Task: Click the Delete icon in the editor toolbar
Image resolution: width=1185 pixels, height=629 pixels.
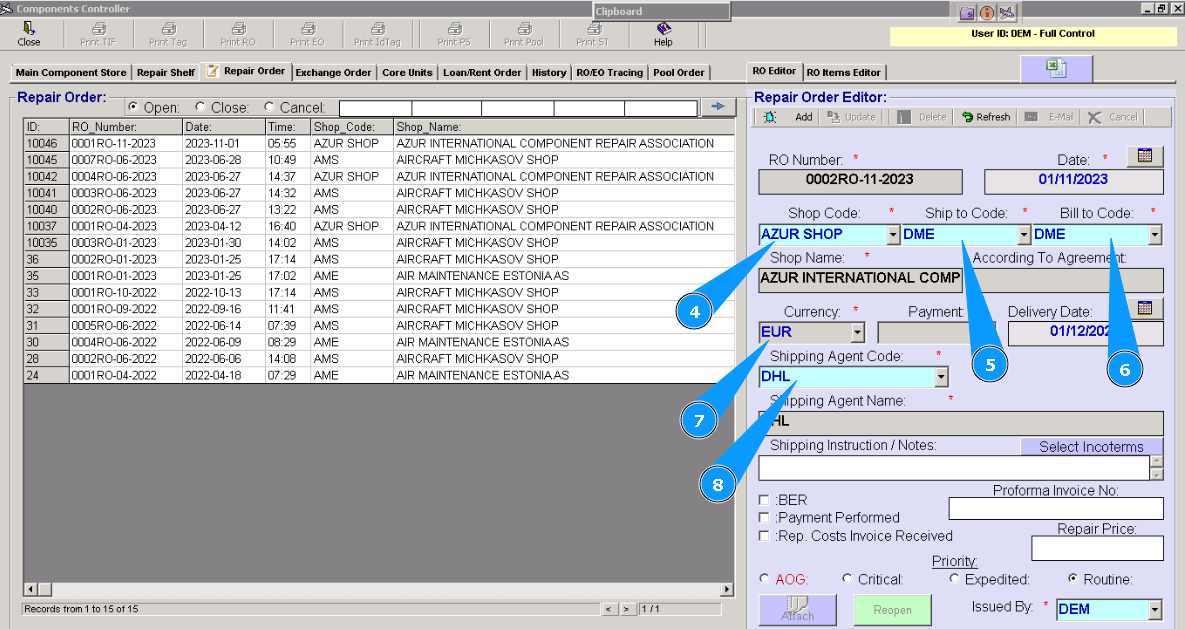Action: [x=904, y=117]
